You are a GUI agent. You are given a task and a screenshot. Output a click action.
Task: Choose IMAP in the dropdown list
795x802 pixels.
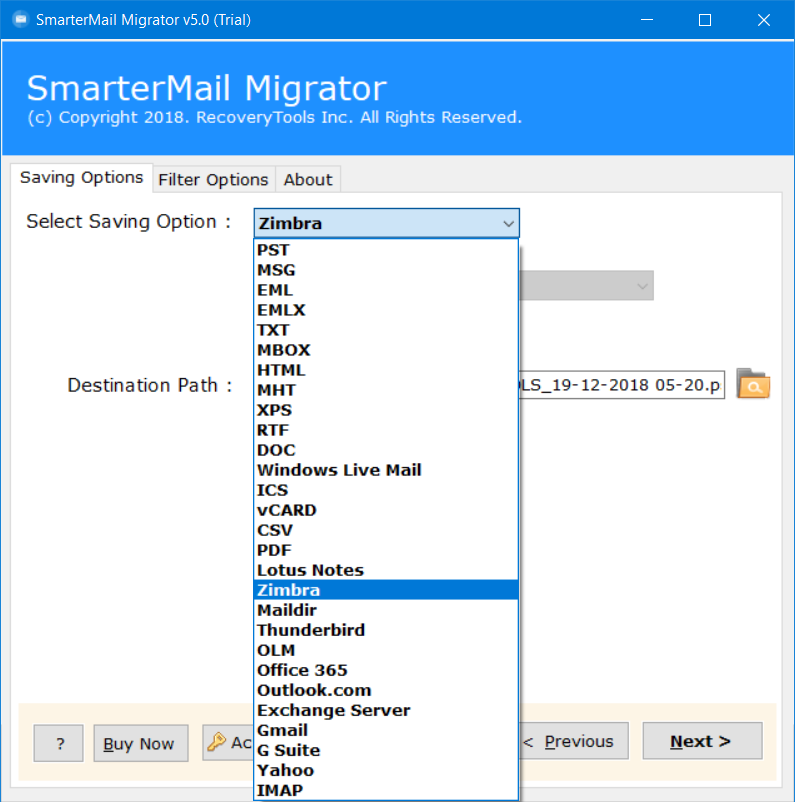[386, 790]
